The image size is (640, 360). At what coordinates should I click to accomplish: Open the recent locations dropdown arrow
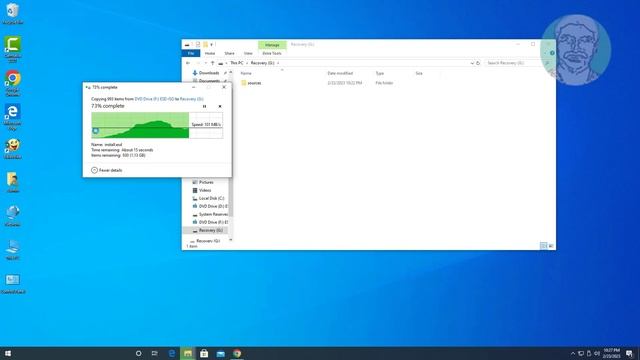click(x=206, y=63)
